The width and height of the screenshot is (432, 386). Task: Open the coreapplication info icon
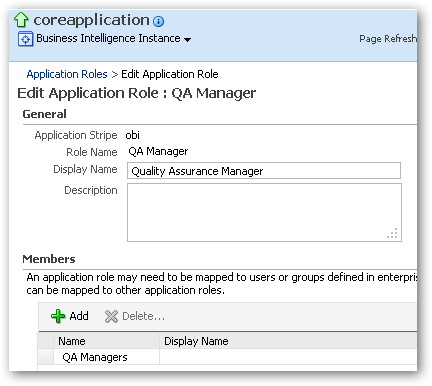[x=158, y=21]
